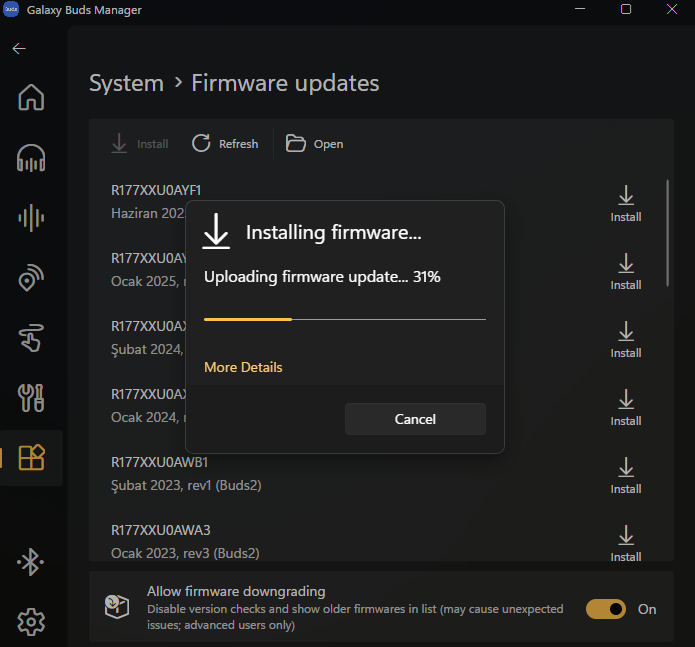695x647 pixels.
Task: Open the wrench tools sidebar icon
Action: [x=31, y=398]
